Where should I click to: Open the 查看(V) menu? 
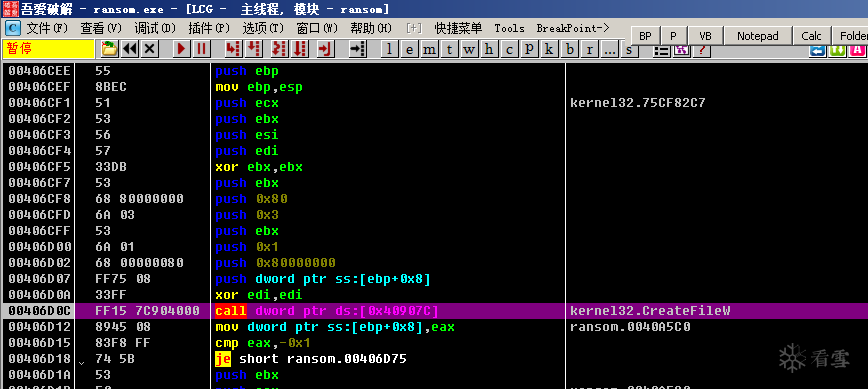pos(101,28)
